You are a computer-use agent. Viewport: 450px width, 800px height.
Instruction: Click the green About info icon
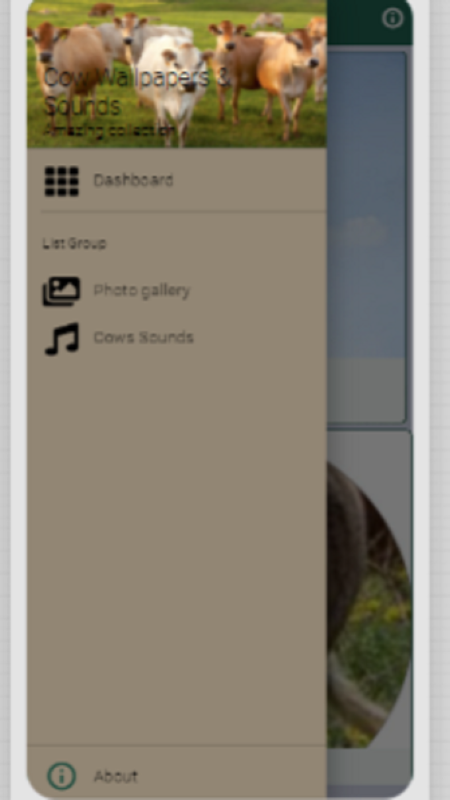[x=62, y=776]
